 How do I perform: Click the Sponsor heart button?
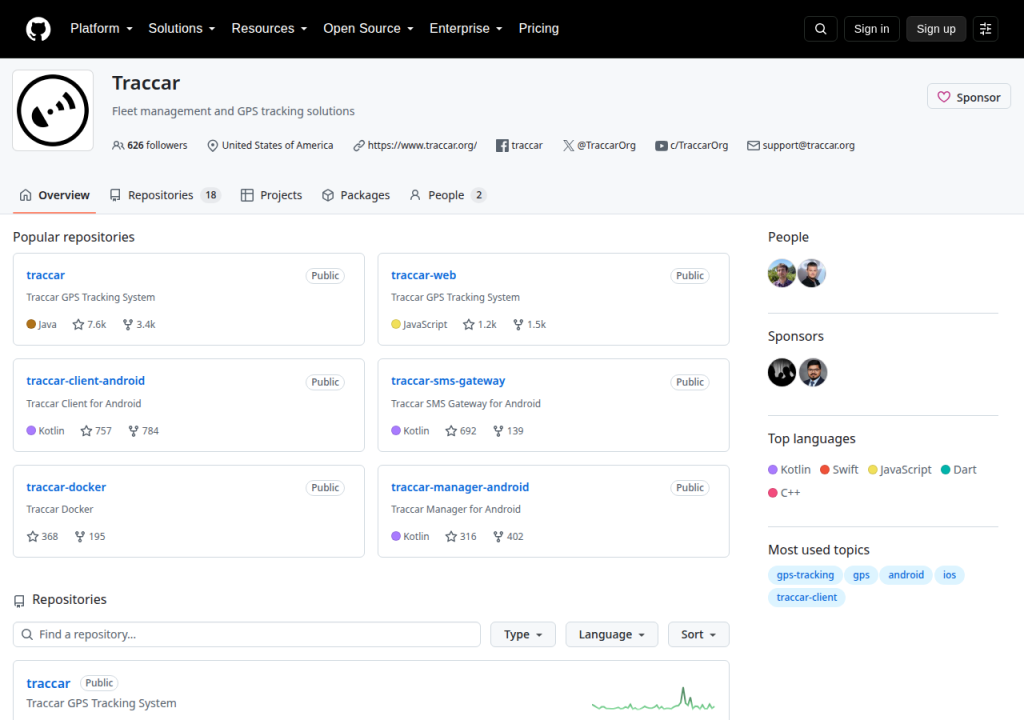[x=968, y=97]
